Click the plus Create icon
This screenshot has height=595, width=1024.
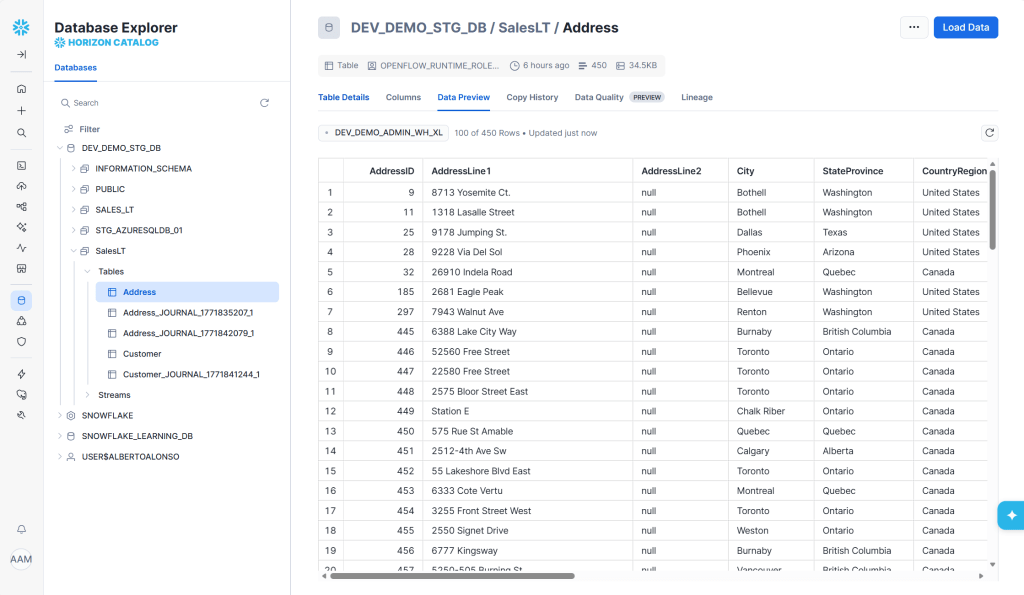(21, 111)
